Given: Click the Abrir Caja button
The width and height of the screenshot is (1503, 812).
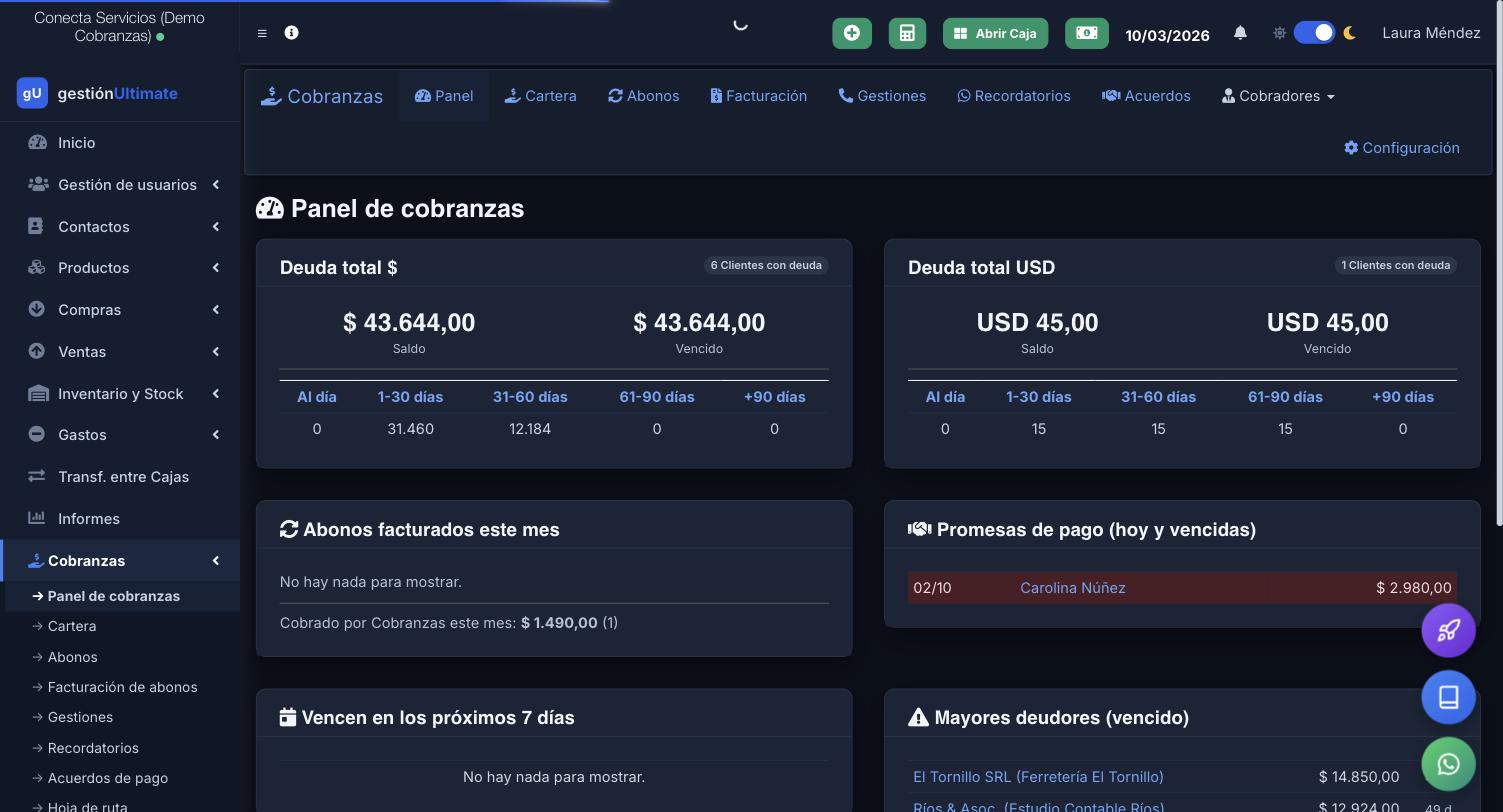Looking at the screenshot, I should pos(995,33).
